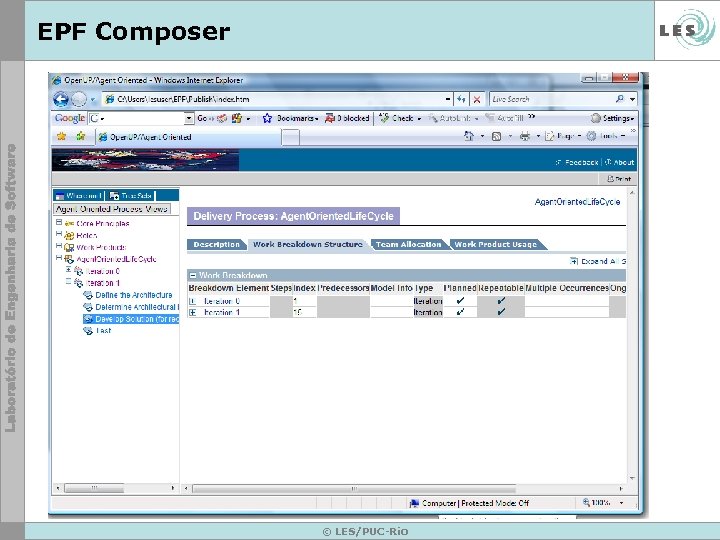Click the Tree Sets button
720x540 pixels.
[x=131, y=196]
